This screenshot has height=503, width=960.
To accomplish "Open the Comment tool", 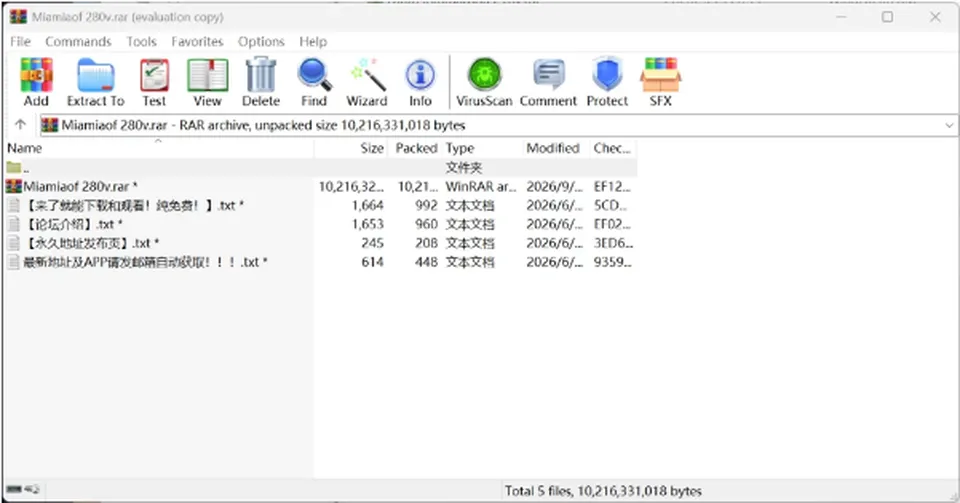I will click(x=549, y=82).
